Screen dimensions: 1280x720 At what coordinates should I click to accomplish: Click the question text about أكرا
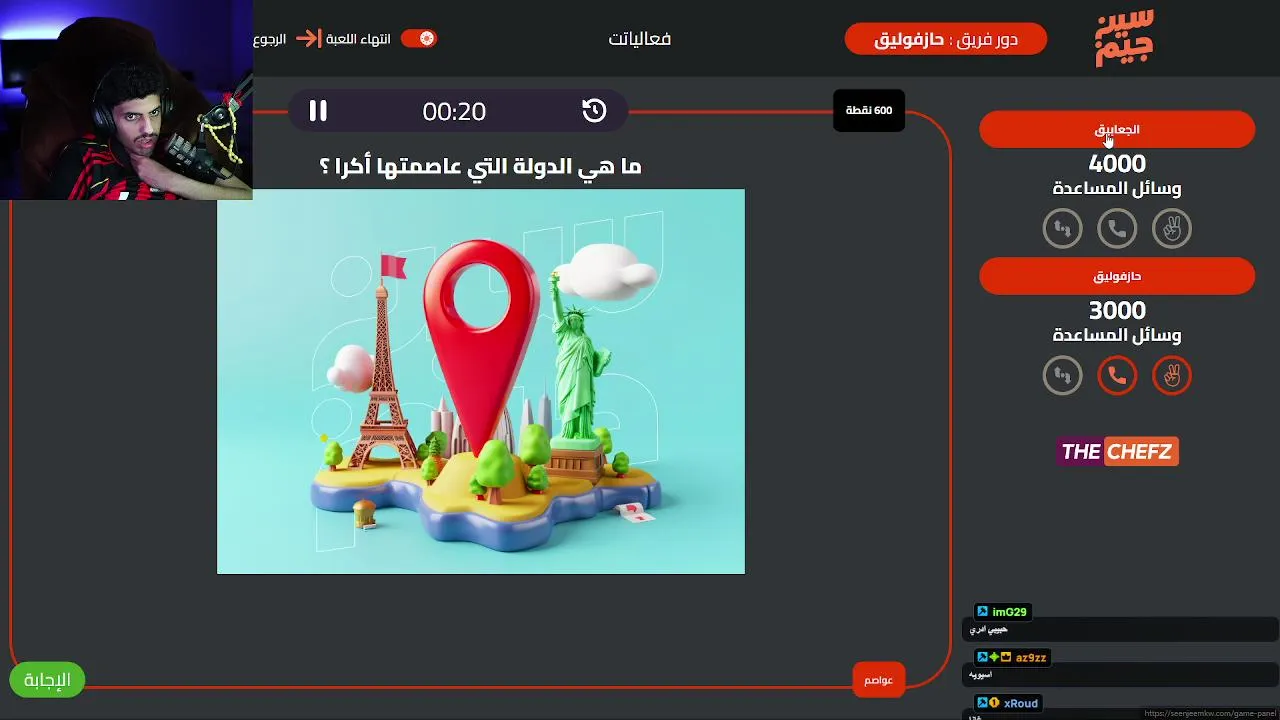[480, 166]
